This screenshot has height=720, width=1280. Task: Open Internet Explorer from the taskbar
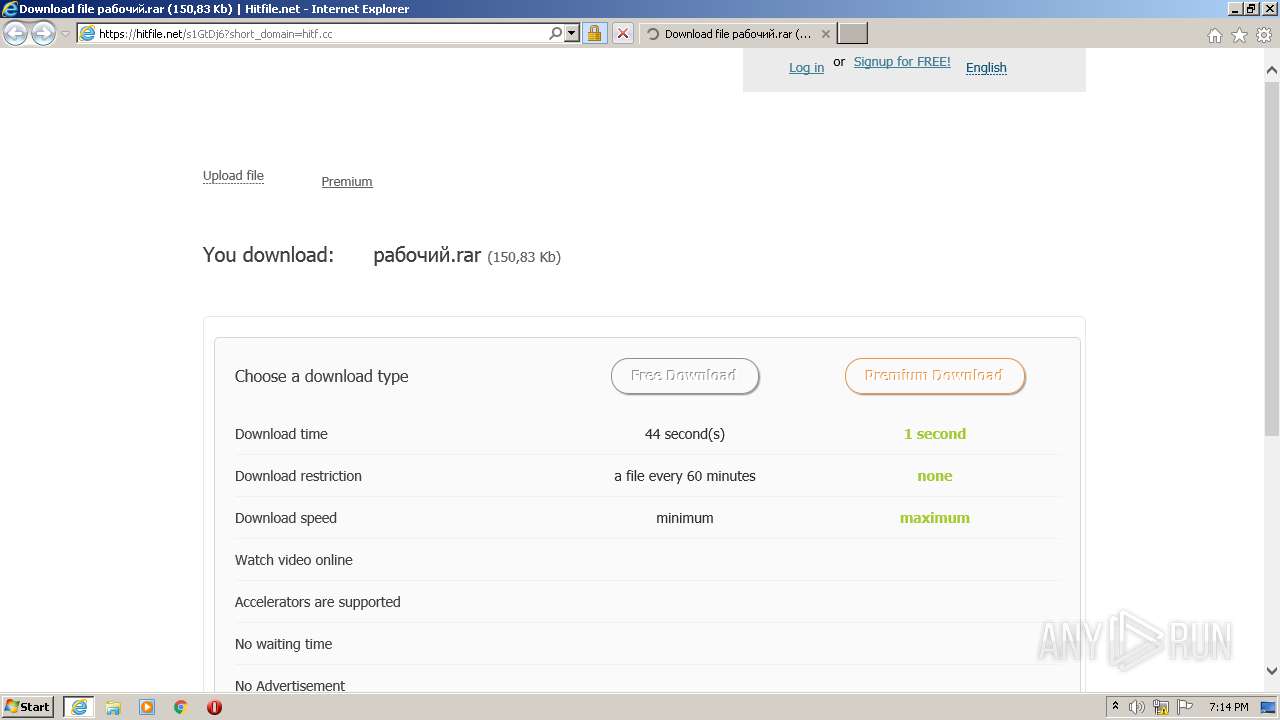78,707
